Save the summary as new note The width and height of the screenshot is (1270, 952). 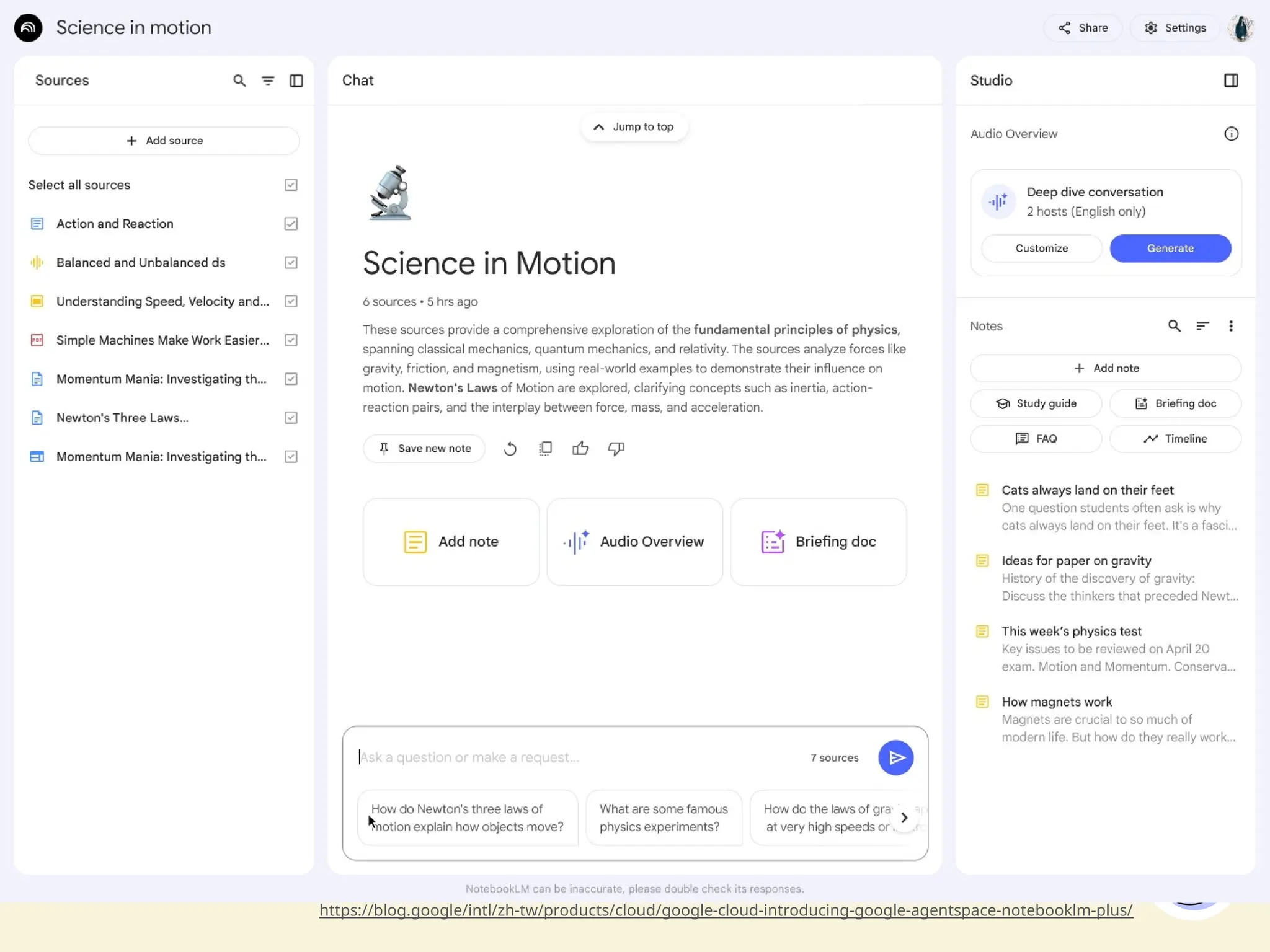424,449
